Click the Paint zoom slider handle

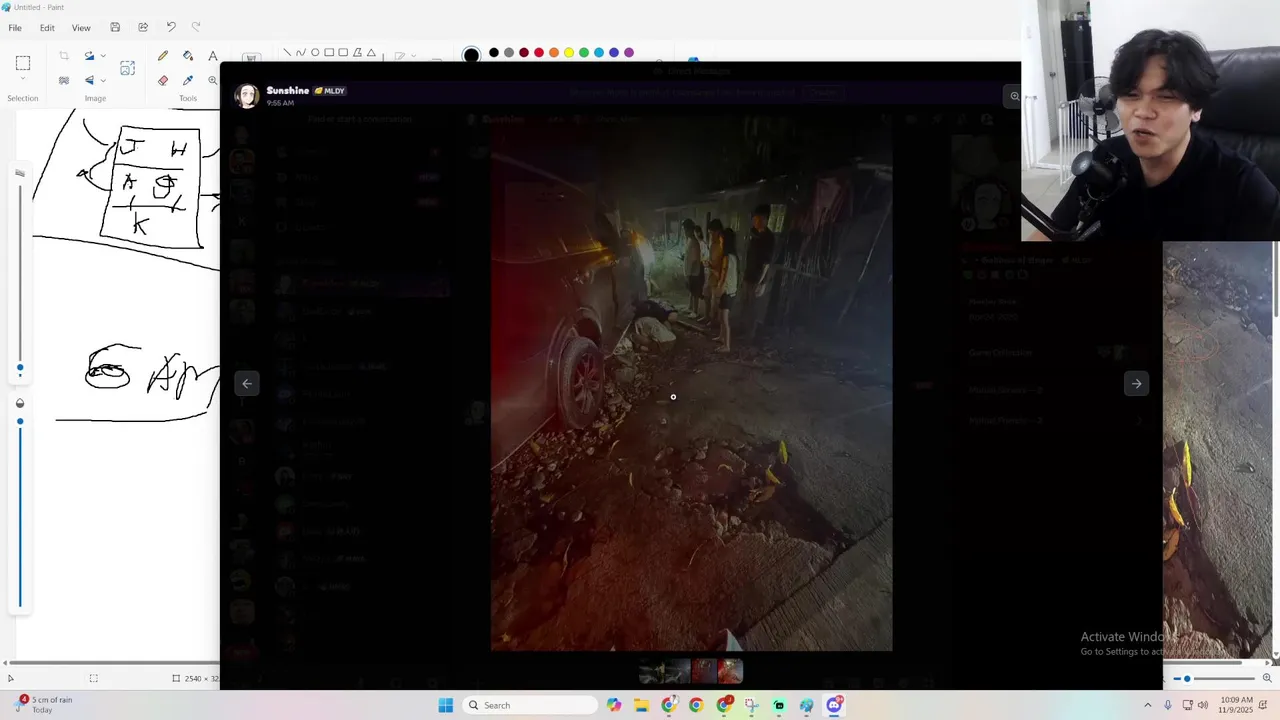tap(1187, 678)
